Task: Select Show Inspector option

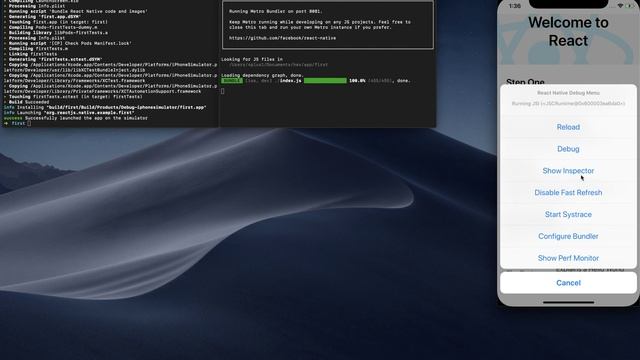Action: (x=568, y=171)
